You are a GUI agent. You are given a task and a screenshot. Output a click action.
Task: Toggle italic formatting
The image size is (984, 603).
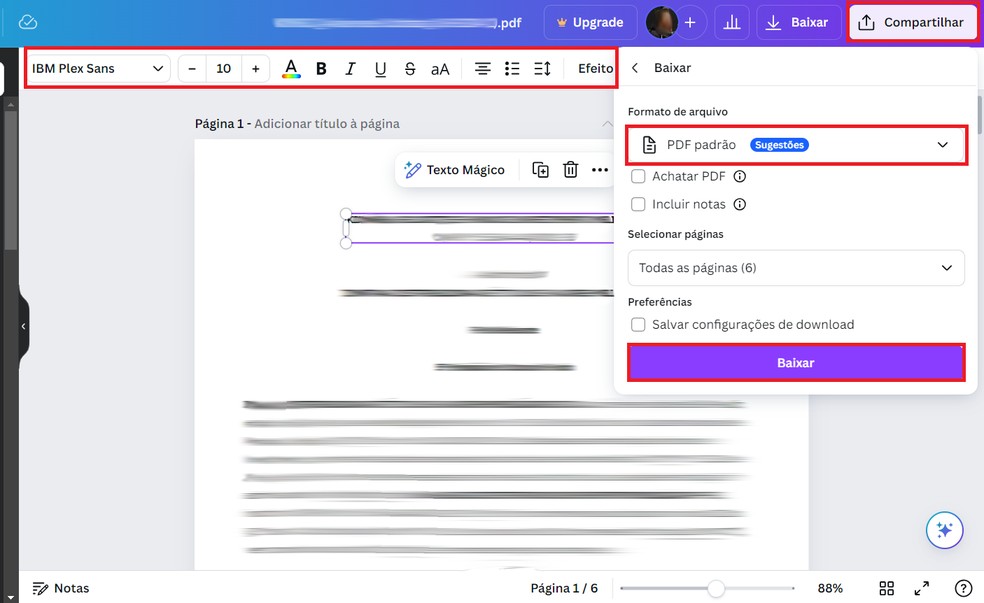[x=350, y=68]
